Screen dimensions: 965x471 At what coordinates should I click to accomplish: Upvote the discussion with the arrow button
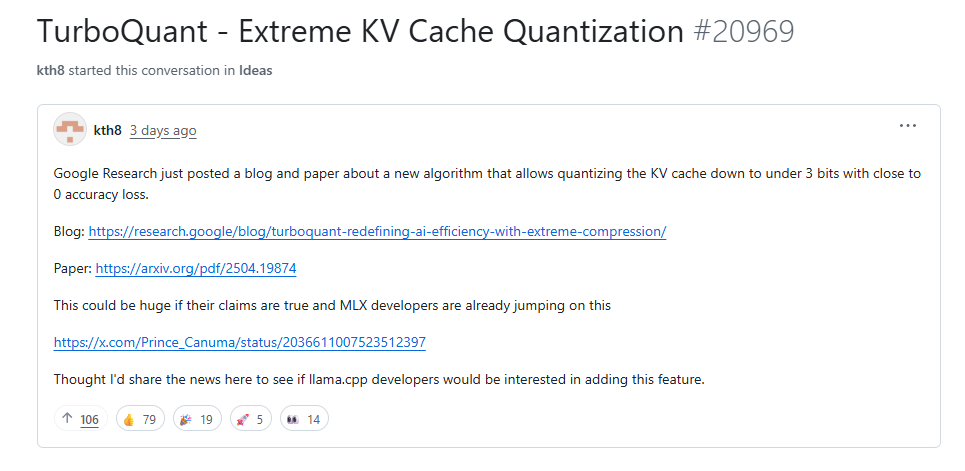(80, 419)
